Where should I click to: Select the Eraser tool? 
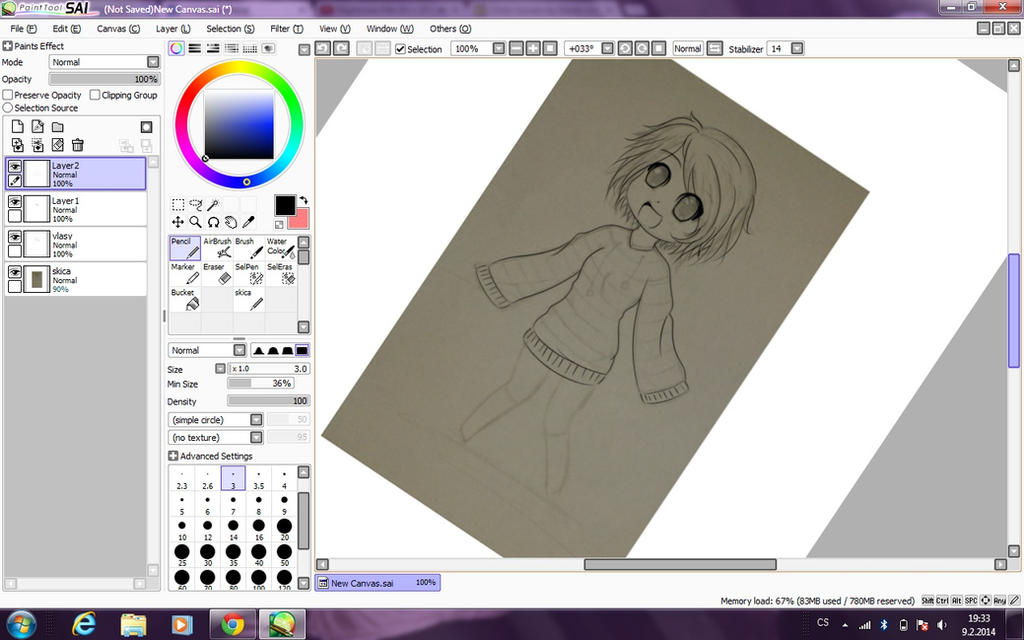[217, 274]
